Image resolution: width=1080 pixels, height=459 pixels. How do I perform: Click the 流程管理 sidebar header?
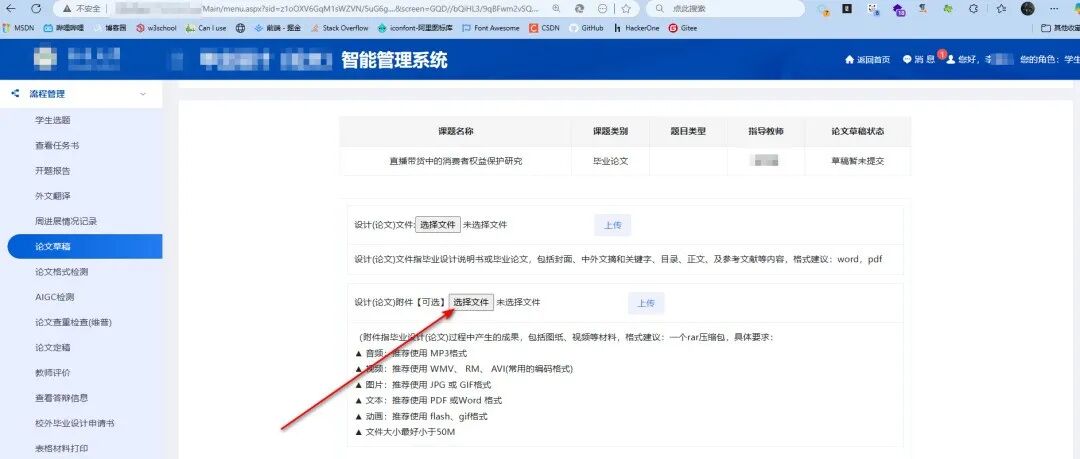pyautogui.click(x=81, y=94)
